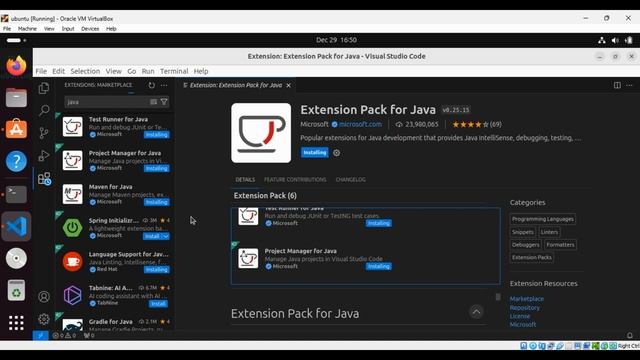The height and width of the screenshot is (360, 640).
Task: Select Project Manager for Java in Extension Pack
Action: point(365,259)
